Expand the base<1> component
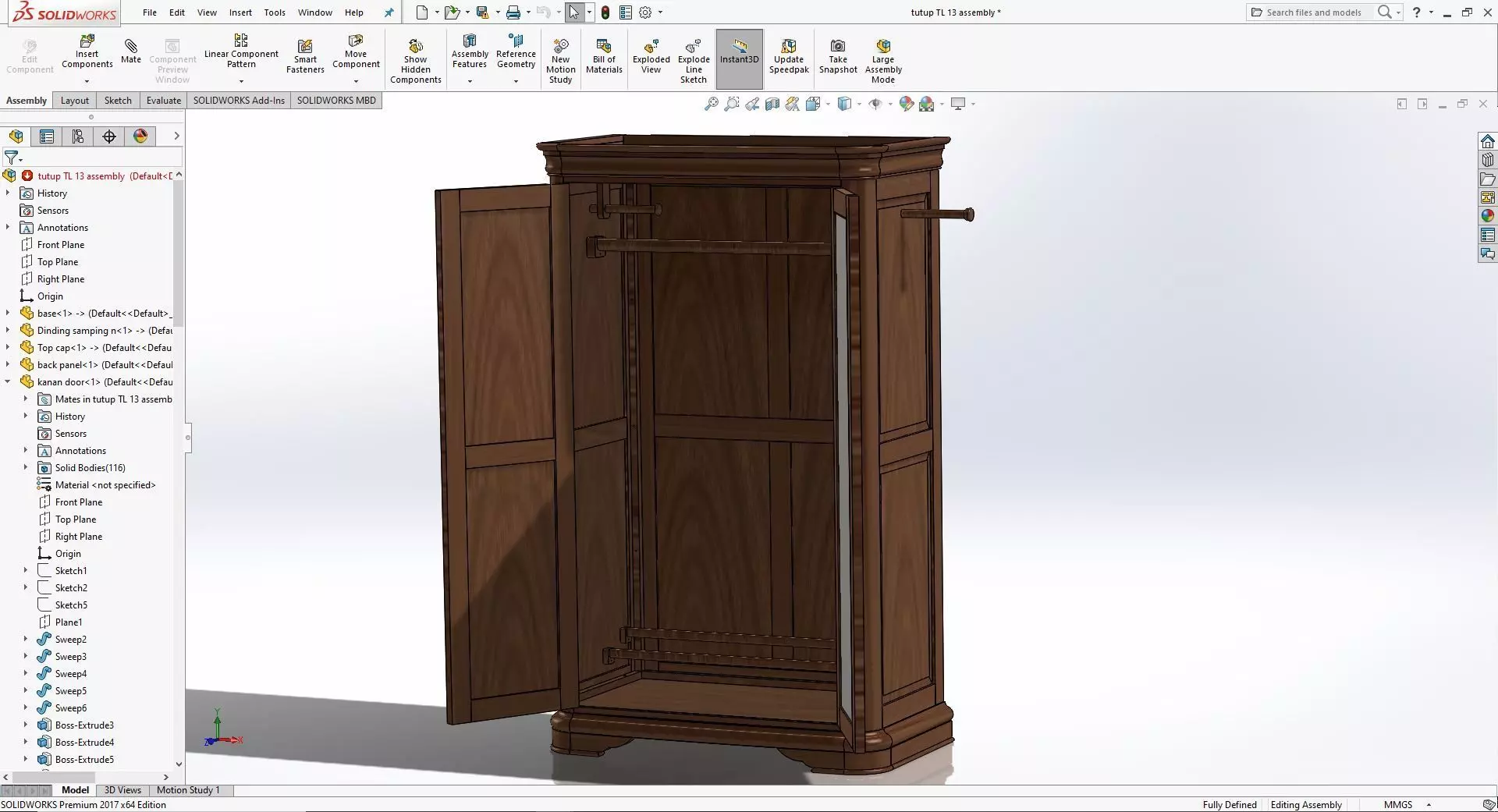The image size is (1498, 812). (8, 313)
